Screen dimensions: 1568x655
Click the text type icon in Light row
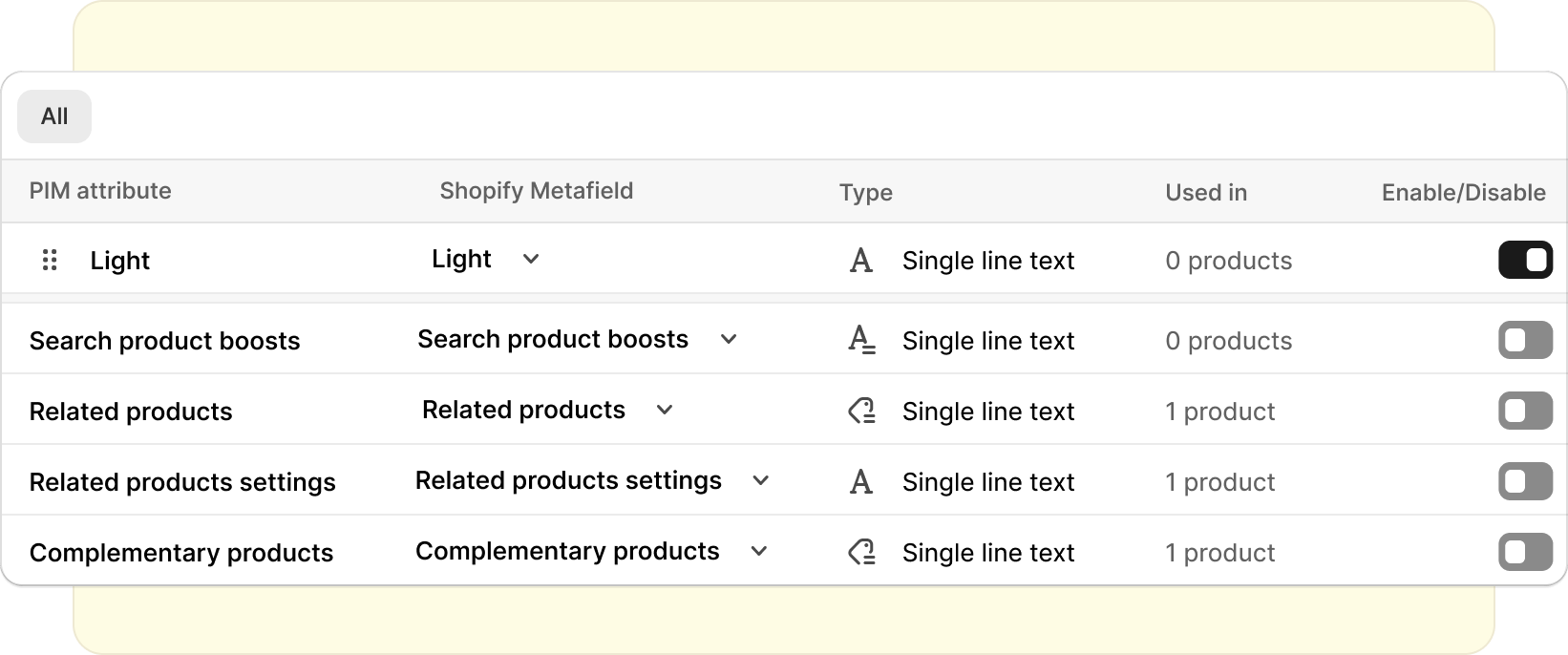coord(860,261)
